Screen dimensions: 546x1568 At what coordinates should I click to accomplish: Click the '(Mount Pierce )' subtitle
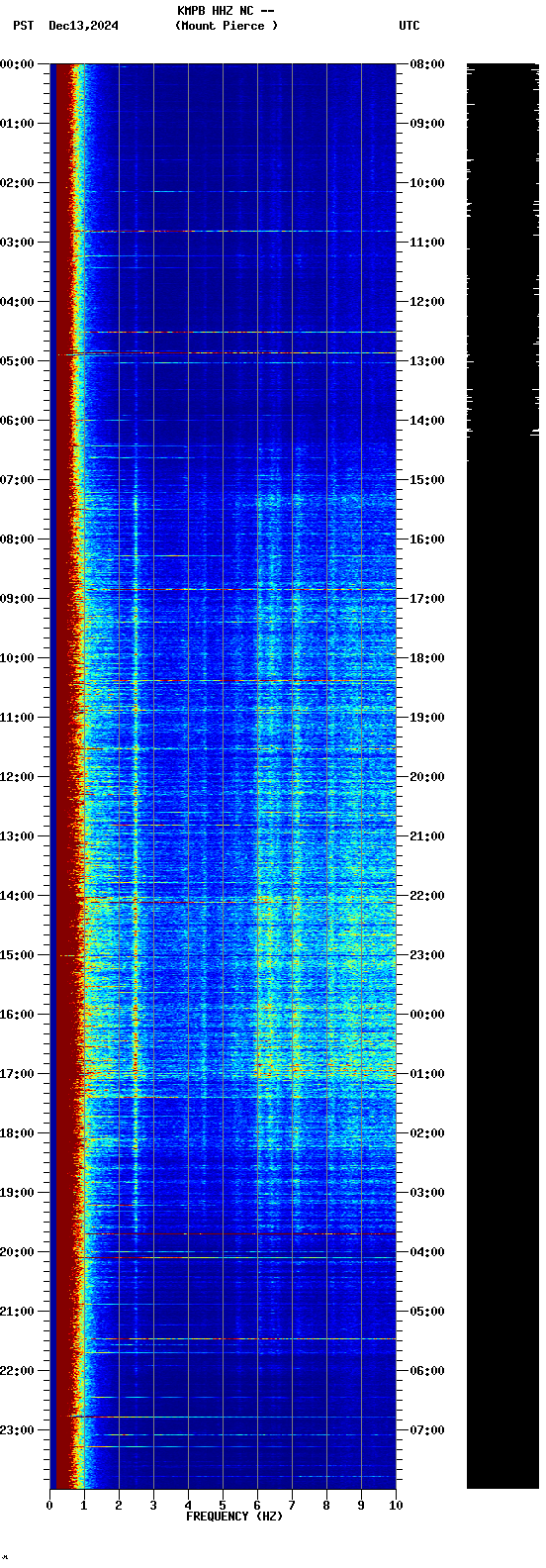coord(227,26)
